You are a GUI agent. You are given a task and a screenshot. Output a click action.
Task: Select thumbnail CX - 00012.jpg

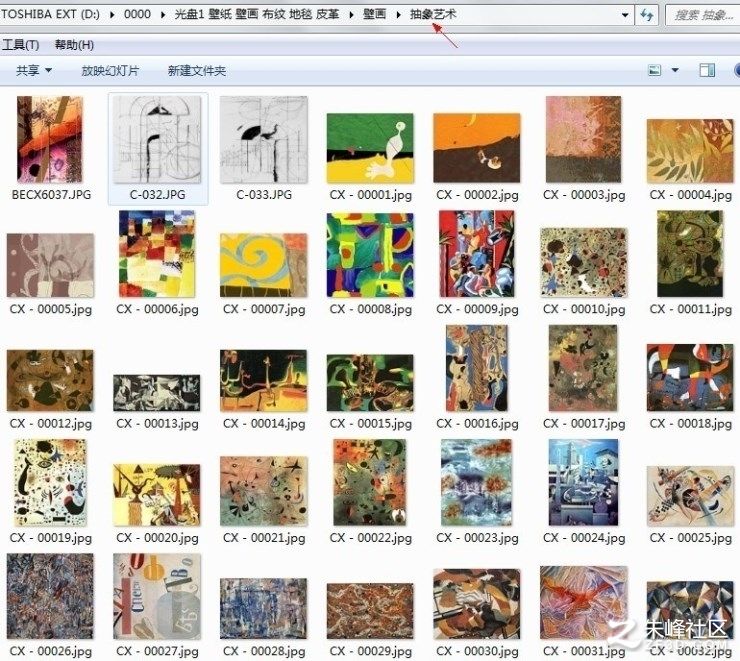click(50, 381)
